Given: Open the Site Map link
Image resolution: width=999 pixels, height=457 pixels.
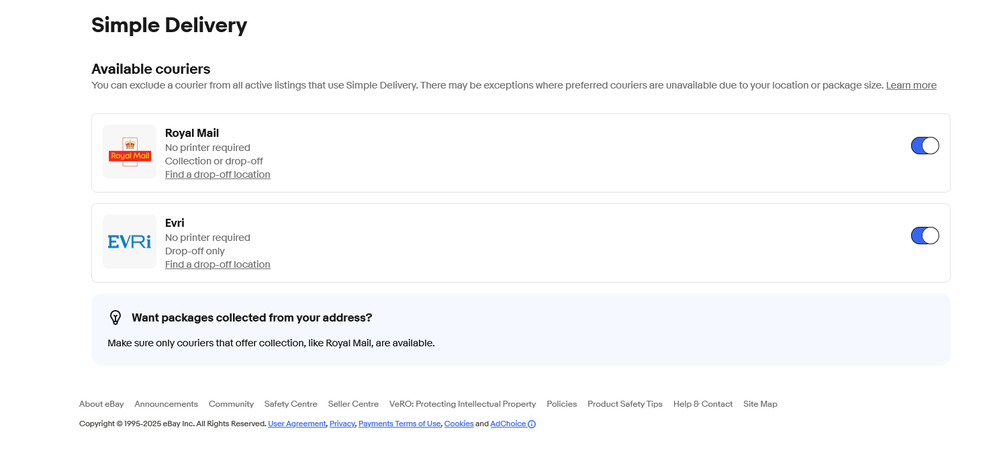Looking at the screenshot, I should tap(760, 404).
